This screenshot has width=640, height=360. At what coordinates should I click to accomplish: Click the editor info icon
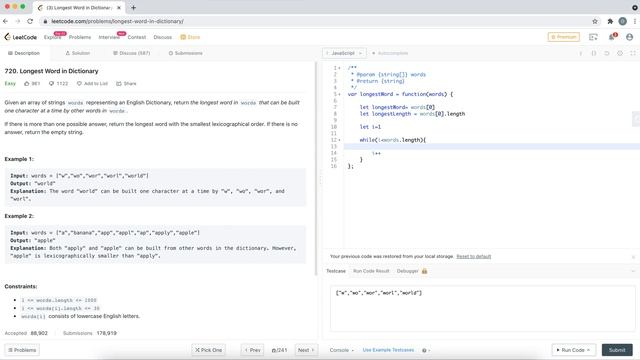581,53
